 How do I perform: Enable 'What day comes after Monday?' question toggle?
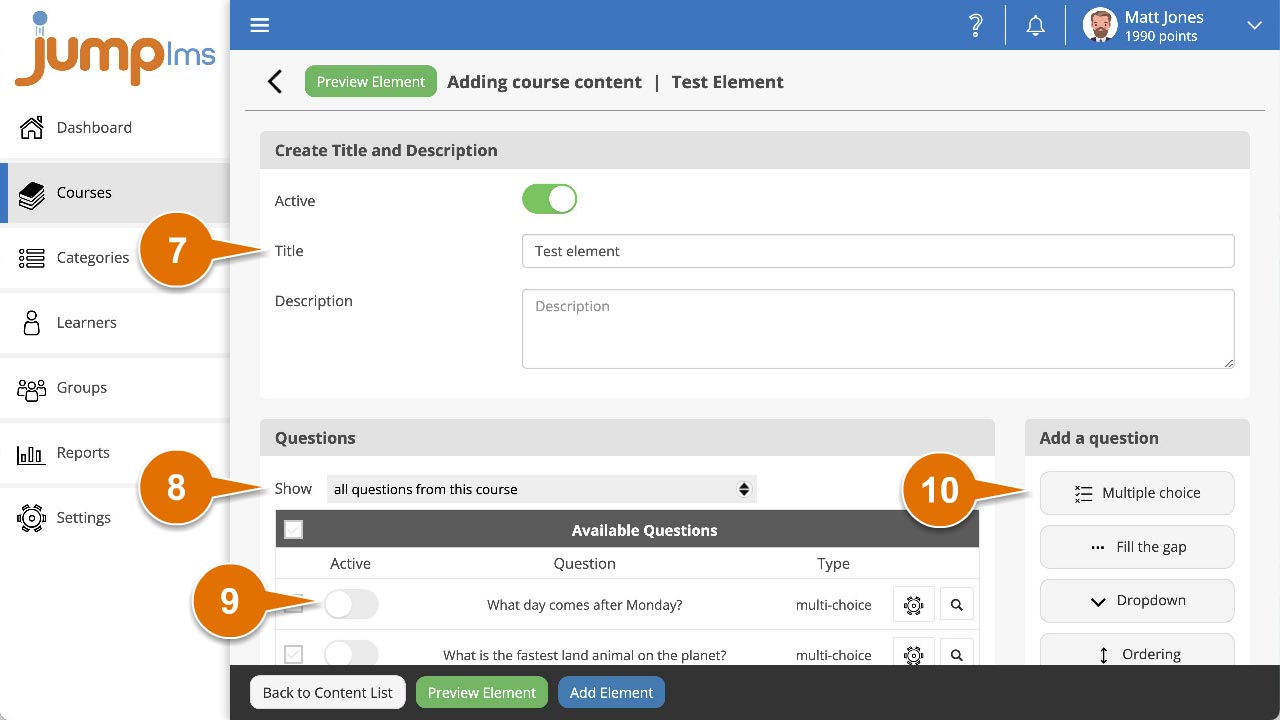[x=351, y=604]
